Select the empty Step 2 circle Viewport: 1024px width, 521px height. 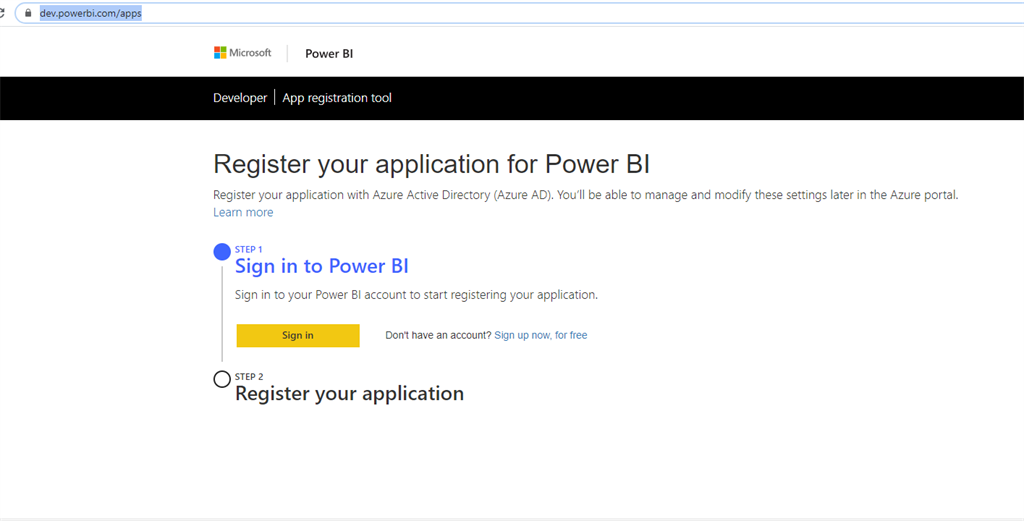coord(222,379)
